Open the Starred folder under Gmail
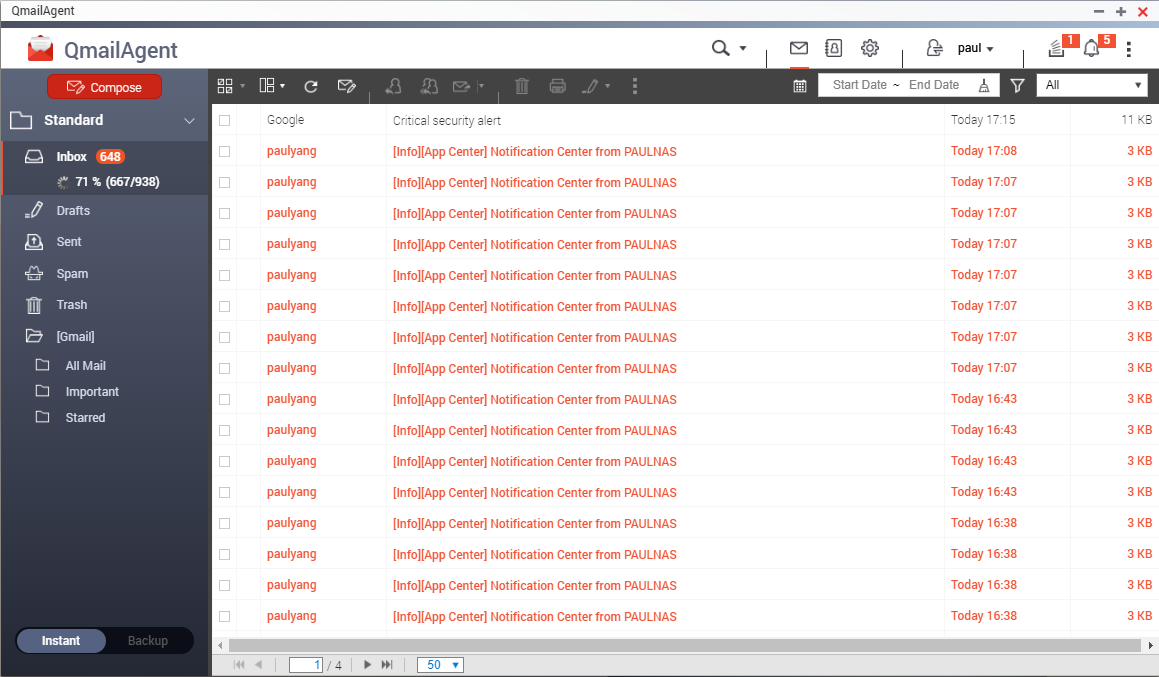Viewport: 1159px width, 677px height. (x=85, y=418)
